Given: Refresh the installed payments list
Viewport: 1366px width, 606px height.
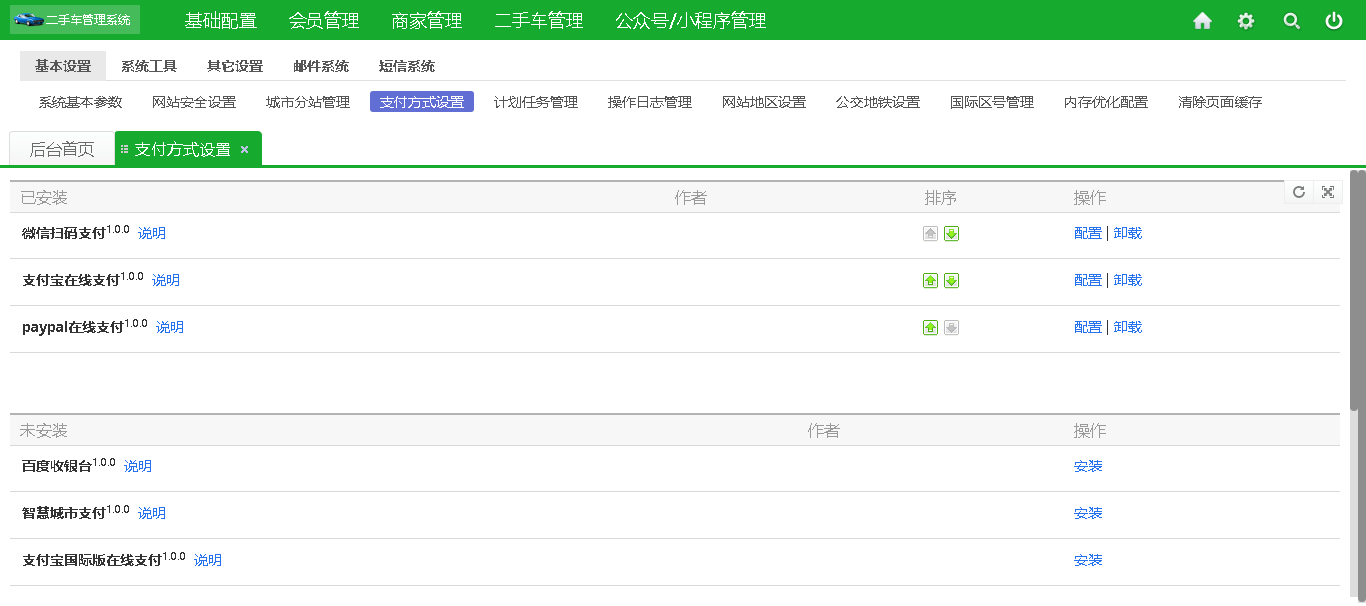Looking at the screenshot, I should click(x=1298, y=192).
